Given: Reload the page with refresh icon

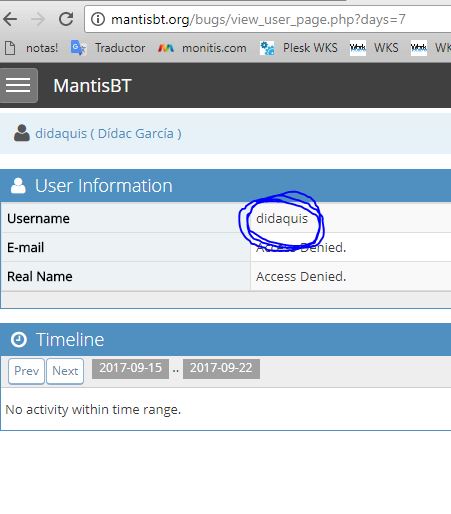Looking at the screenshot, I should tap(66, 19).
